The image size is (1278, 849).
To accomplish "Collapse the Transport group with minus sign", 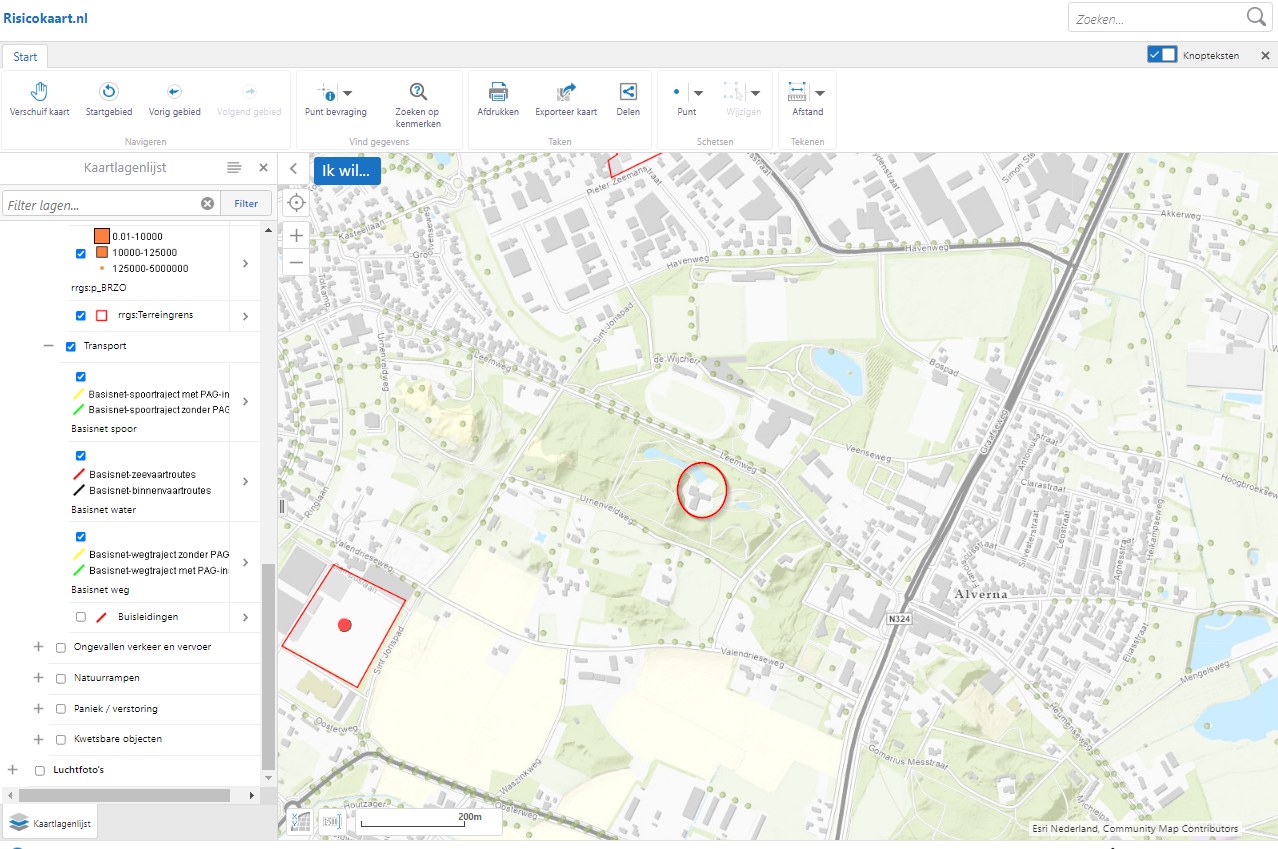I will [x=47, y=346].
